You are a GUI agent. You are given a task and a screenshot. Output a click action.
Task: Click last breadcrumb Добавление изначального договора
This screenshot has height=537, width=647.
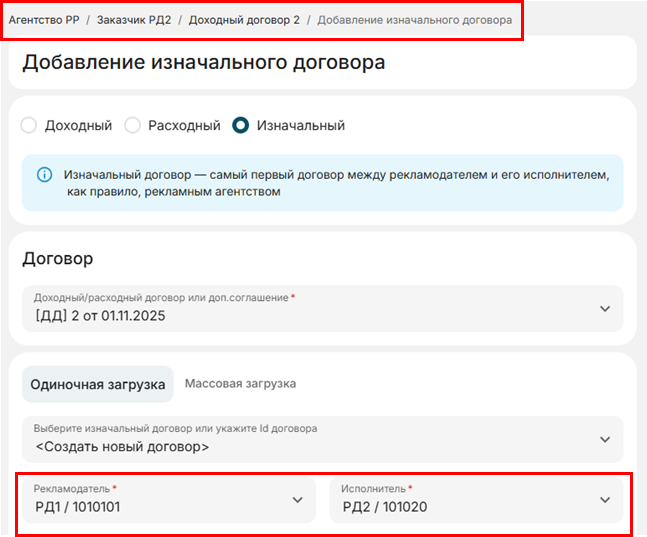[x=414, y=20]
